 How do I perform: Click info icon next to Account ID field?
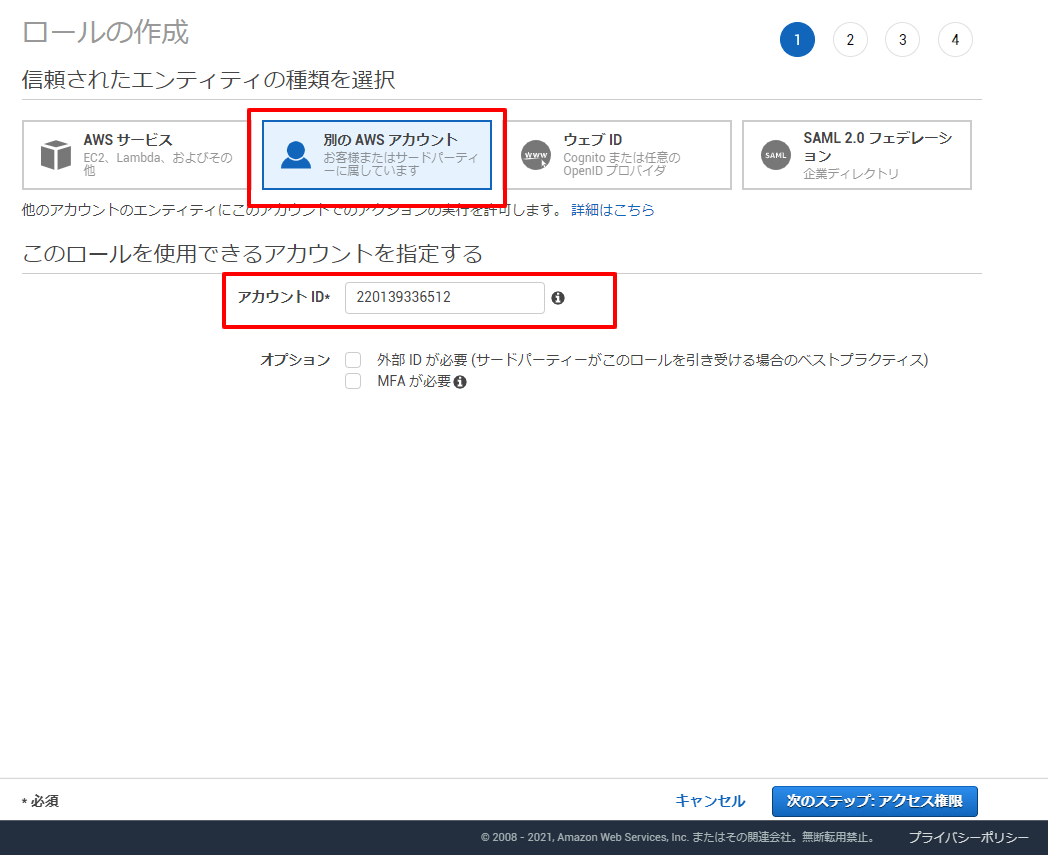pyautogui.click(x=558, y=298)
